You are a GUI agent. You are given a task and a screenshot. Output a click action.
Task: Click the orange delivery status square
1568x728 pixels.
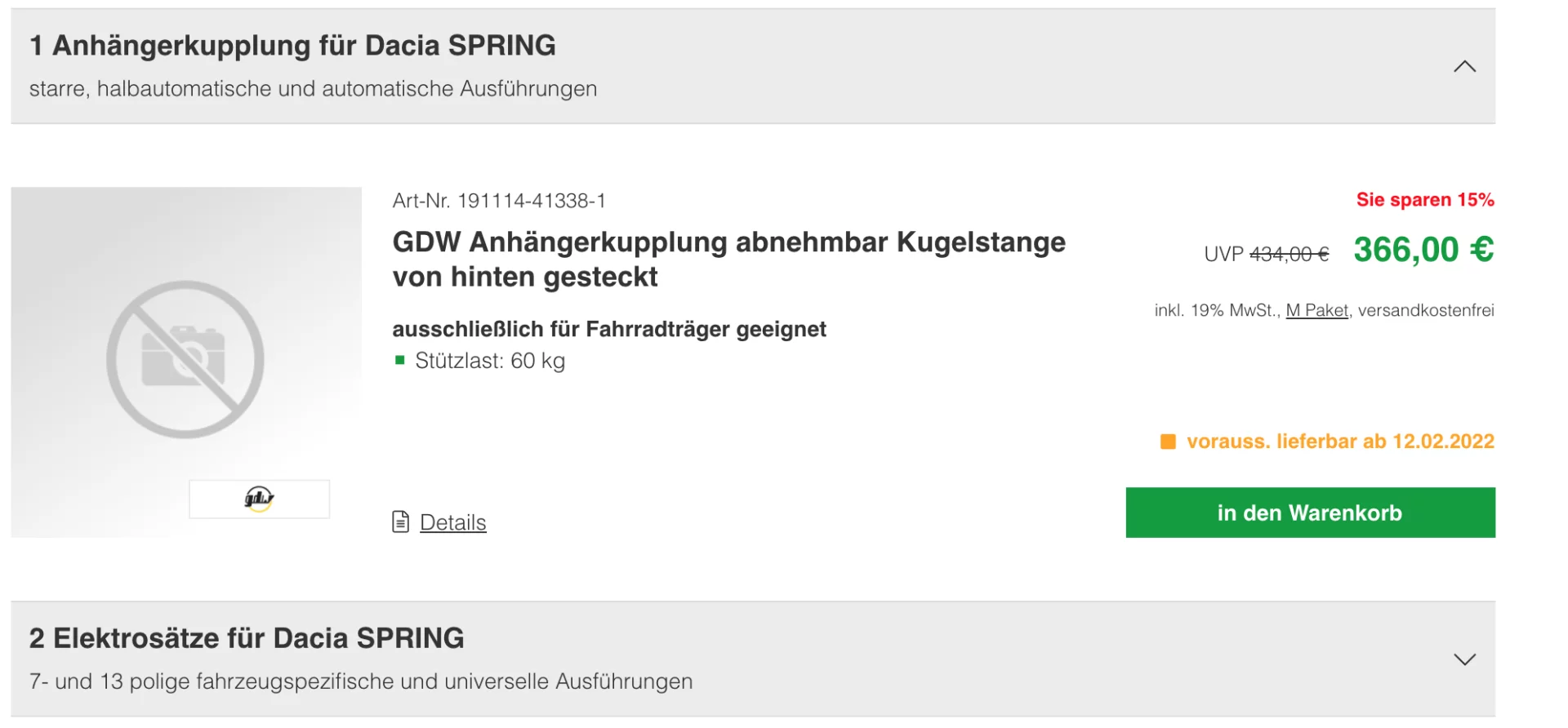coord(1168,442)
